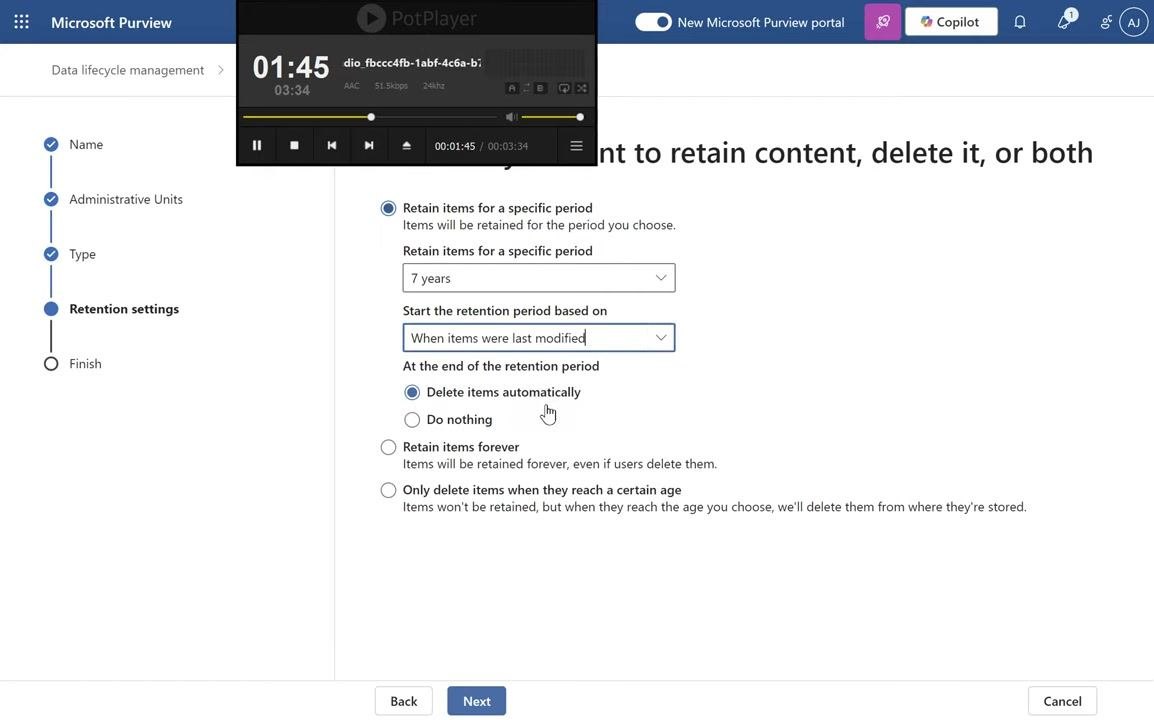The width and height of the screenshot is (1154, 720).
Task: Set A repeat point in PotPlayer
Action: pyautogui.click(x=512, y=88)
